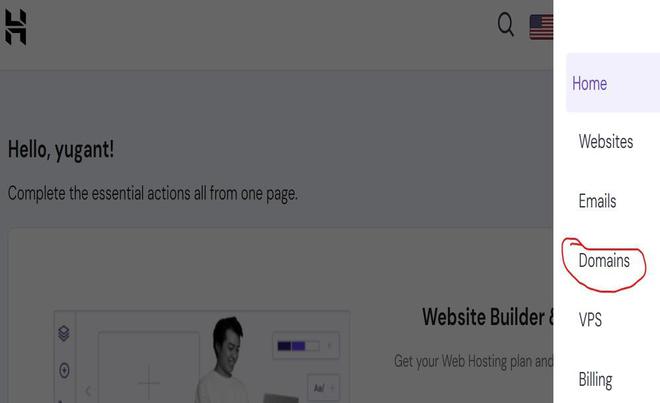Open the search magnifier icon
This screenshot has height=403, width=660.
click(x=505, y=24)
